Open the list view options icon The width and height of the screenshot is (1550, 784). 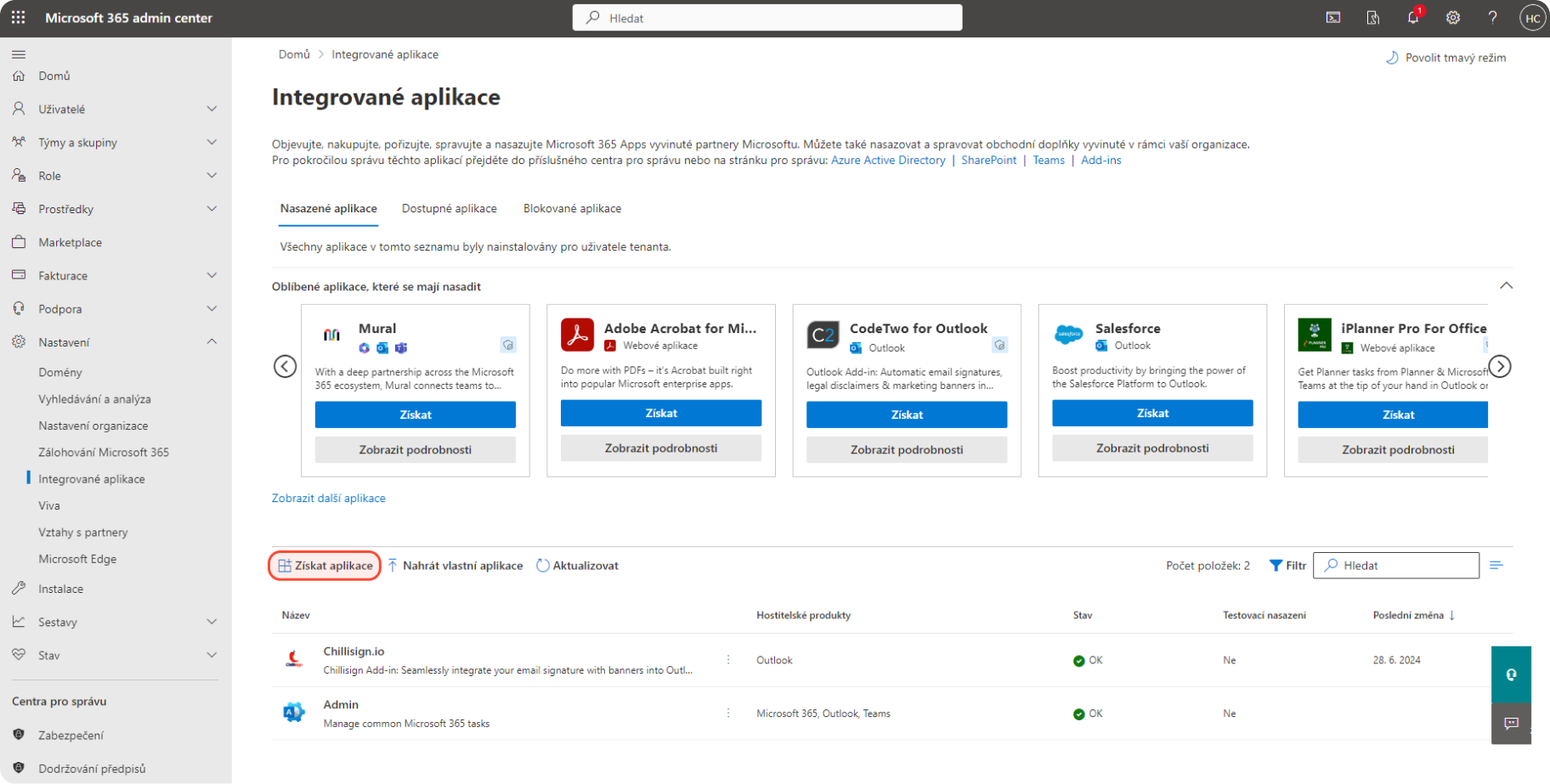(x=1496, y=565)
